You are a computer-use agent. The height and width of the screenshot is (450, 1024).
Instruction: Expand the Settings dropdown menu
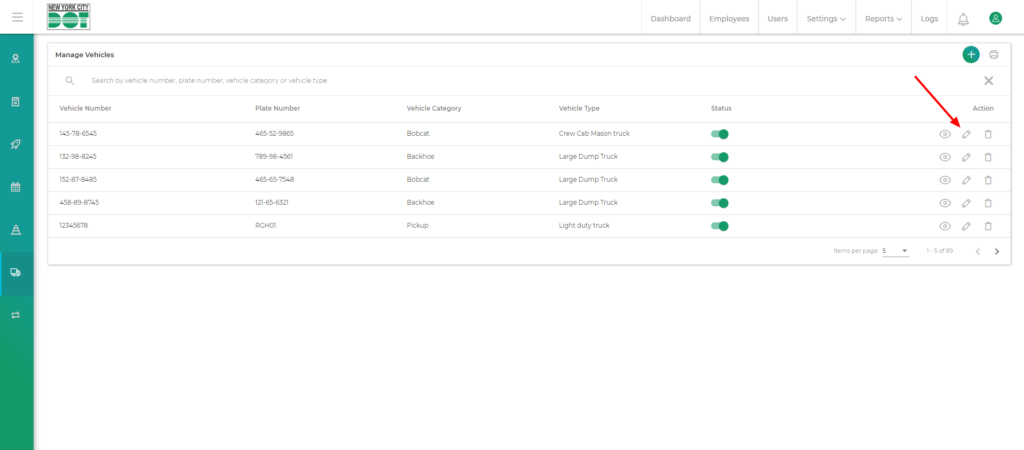[x=825, y=18]
